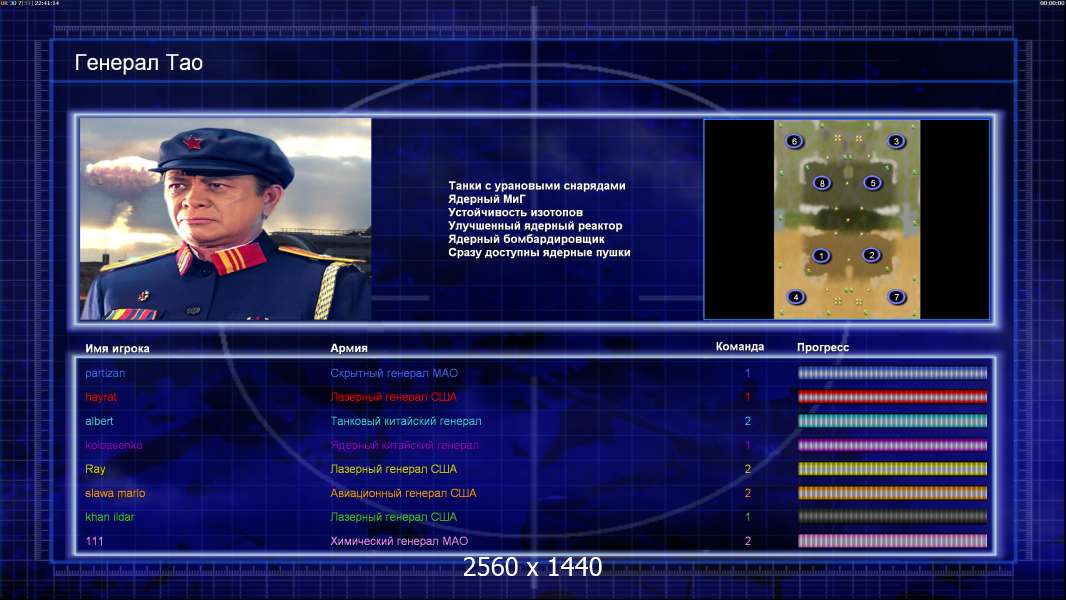Click the 'Имя игрока' column header

(x=117, y=349)
